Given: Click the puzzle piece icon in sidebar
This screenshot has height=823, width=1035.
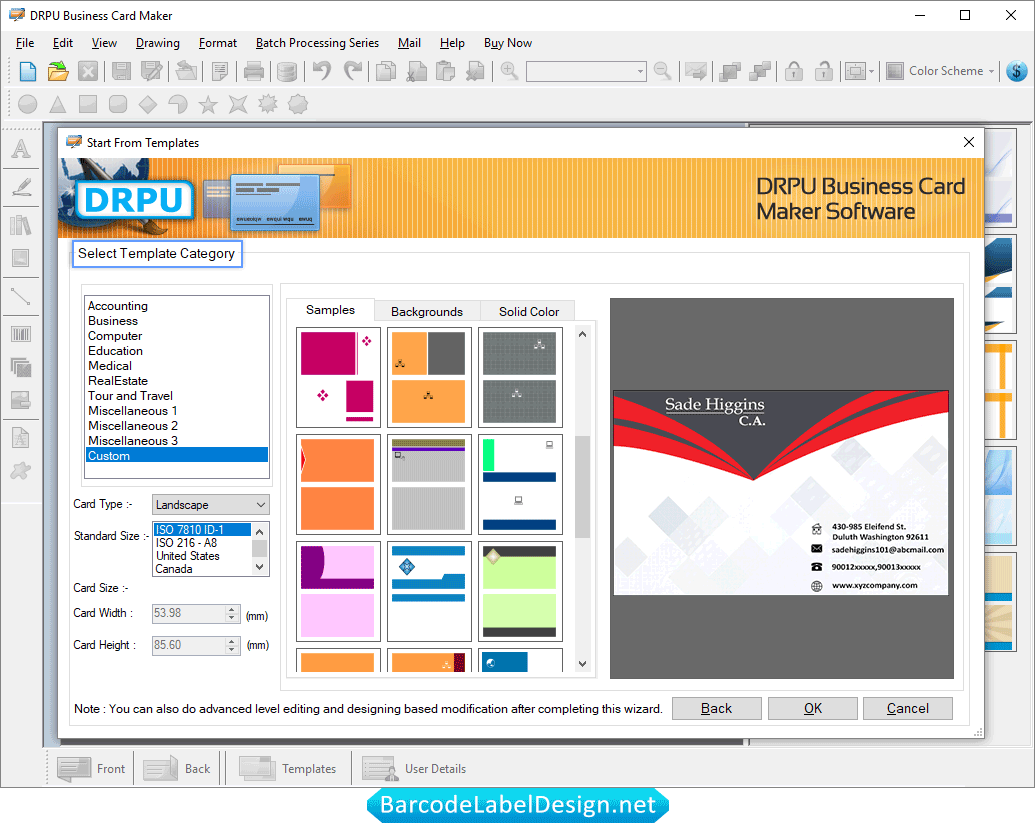Looking at the screenshot, I should click(x=21, y=471).
